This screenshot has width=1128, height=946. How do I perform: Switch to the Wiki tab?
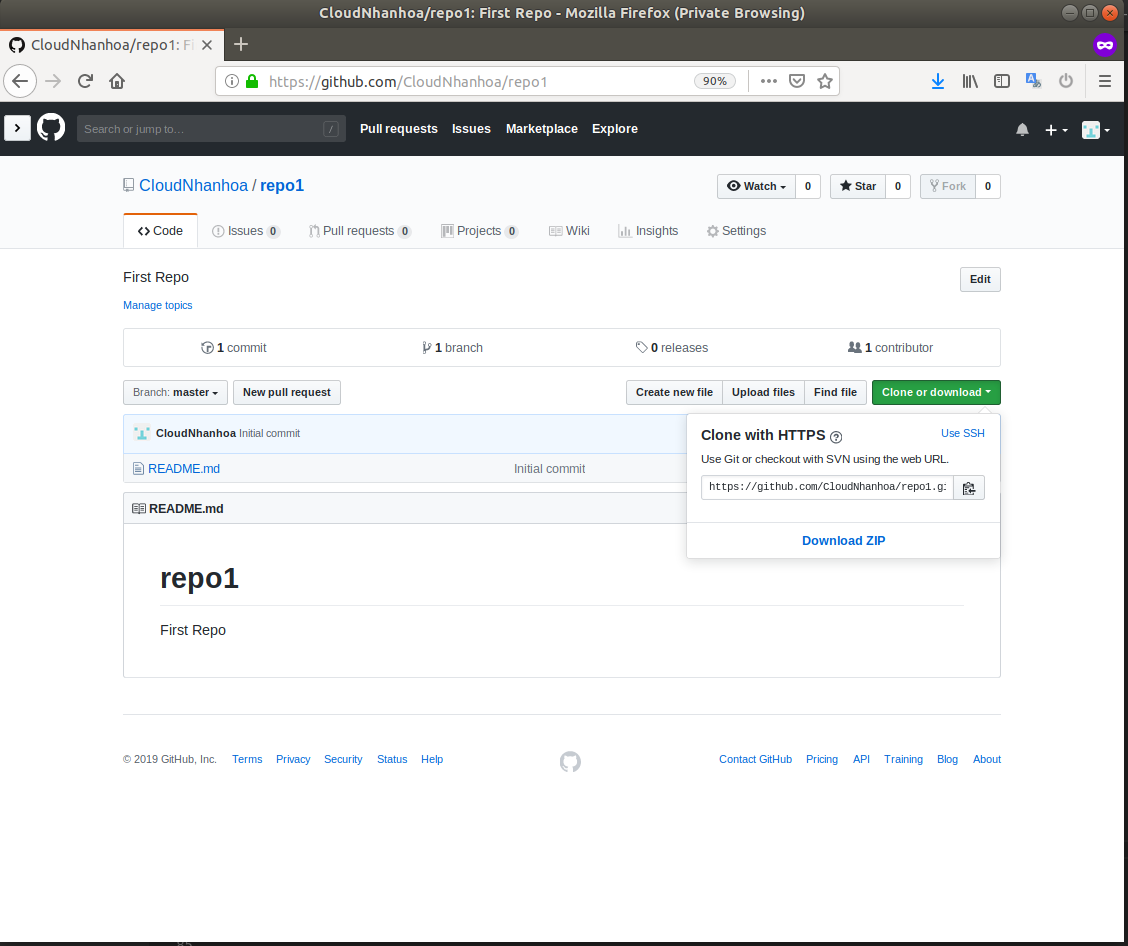(569, 231)
